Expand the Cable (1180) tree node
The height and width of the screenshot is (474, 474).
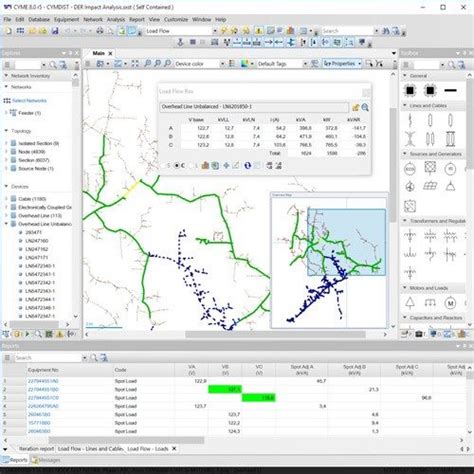click(6, 199)
